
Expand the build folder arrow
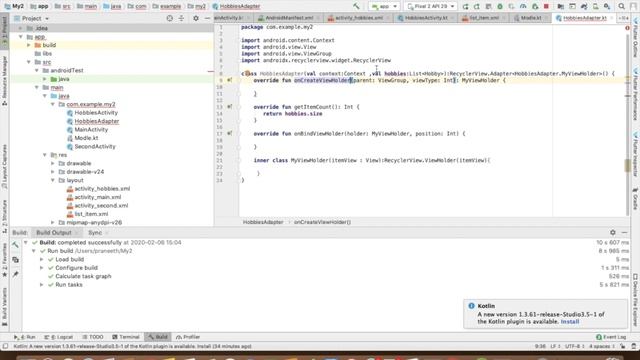tap(29, 45)
